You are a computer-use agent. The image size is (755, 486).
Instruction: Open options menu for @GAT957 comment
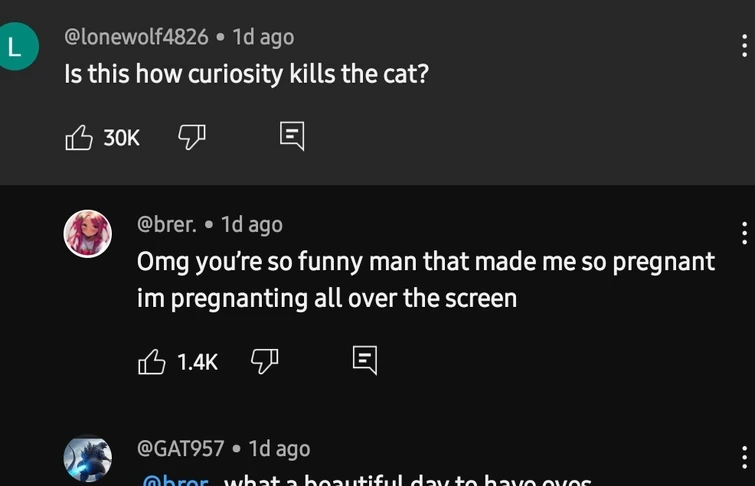[744, 457]
